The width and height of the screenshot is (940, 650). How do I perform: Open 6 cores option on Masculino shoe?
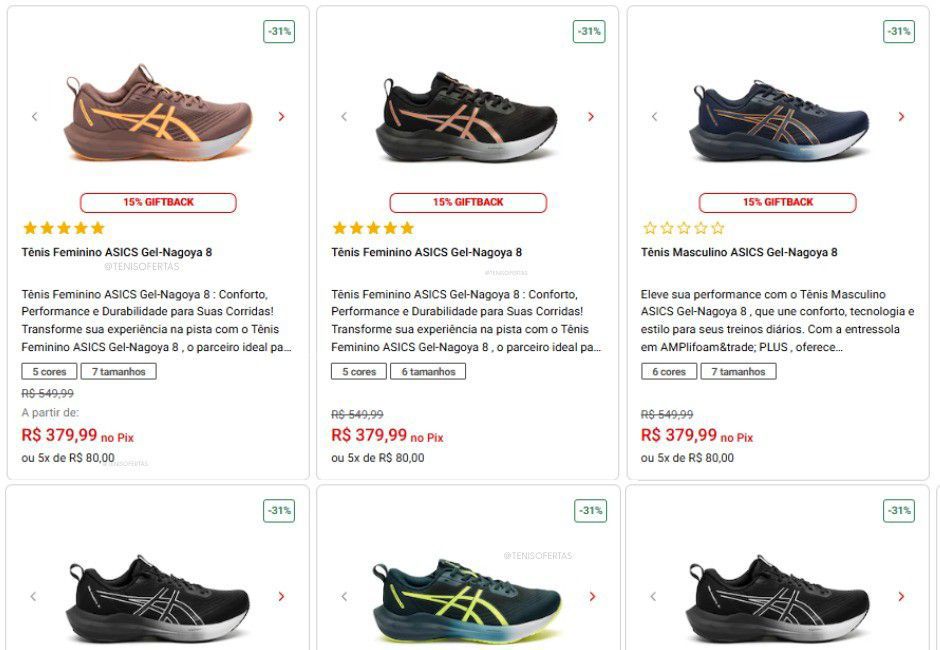[669, 372]
